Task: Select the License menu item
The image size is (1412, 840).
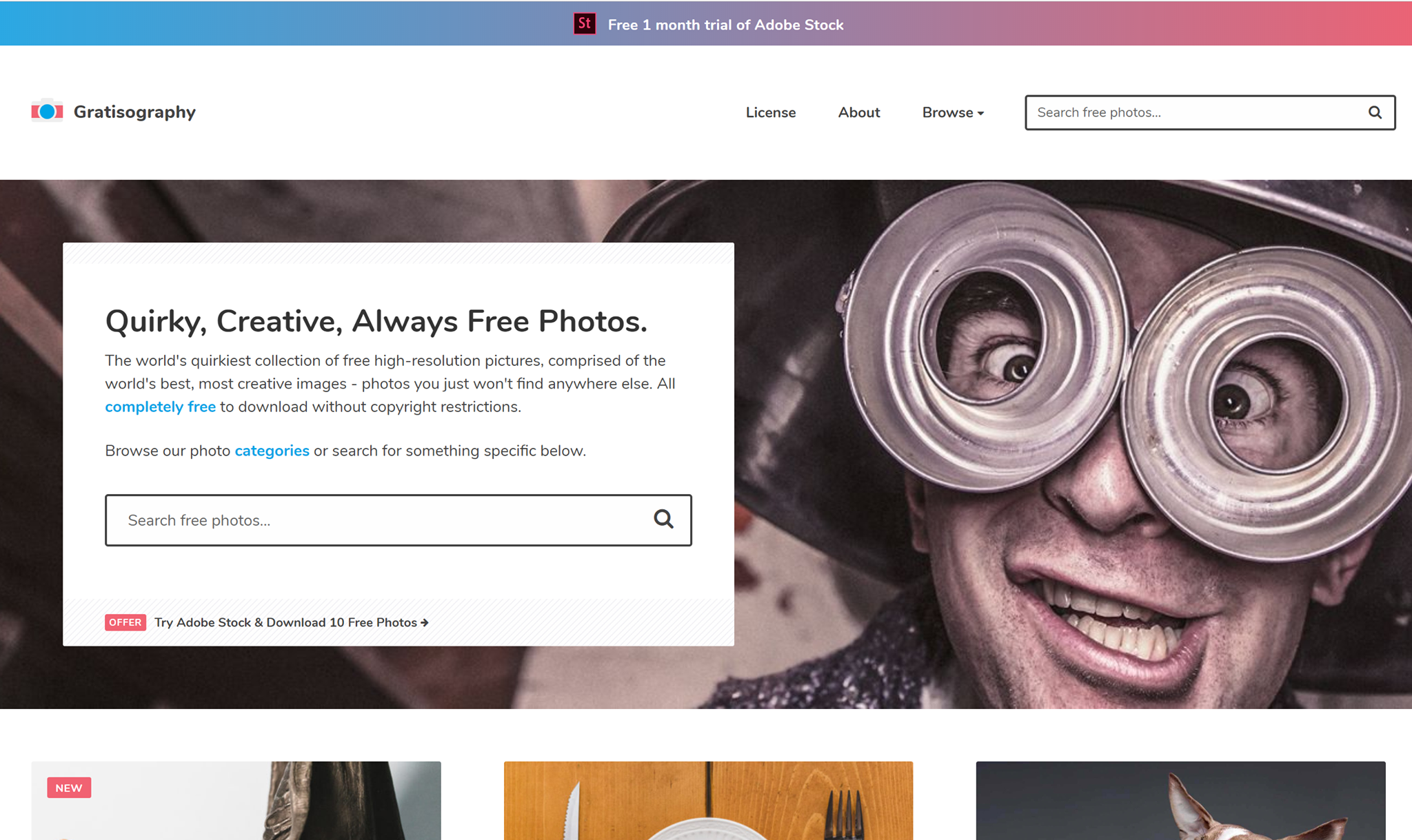Action: [770, 112]
